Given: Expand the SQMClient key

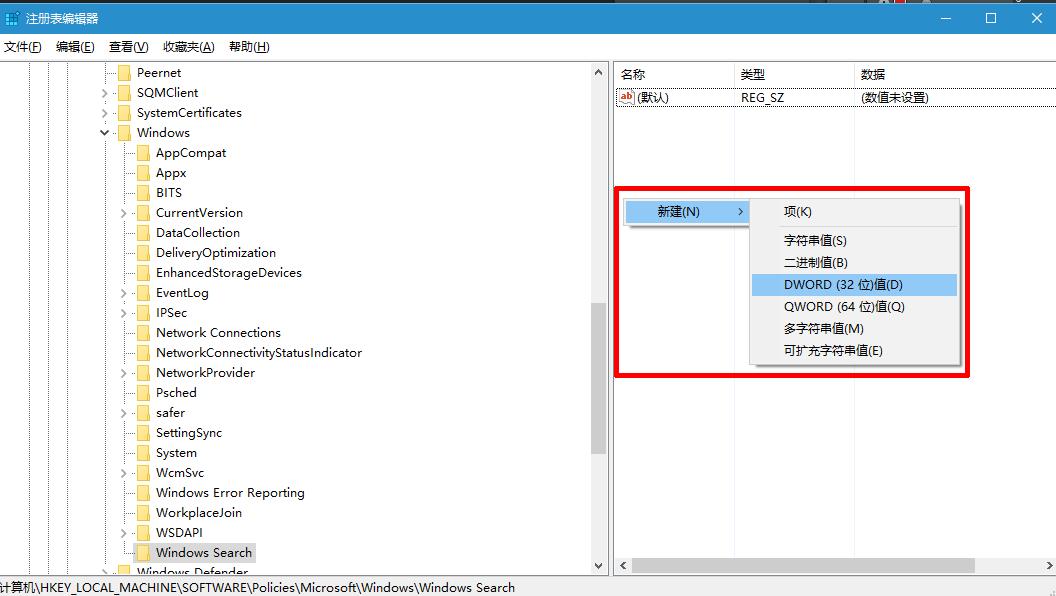Looking at the screenshot, I should pos(105,93).
